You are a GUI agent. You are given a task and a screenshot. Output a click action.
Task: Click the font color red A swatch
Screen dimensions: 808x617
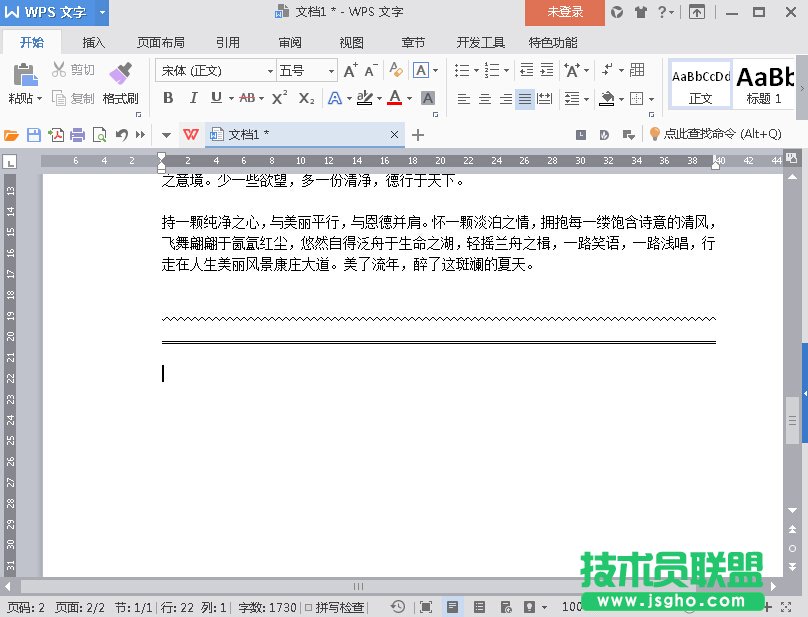pos(394,98)
